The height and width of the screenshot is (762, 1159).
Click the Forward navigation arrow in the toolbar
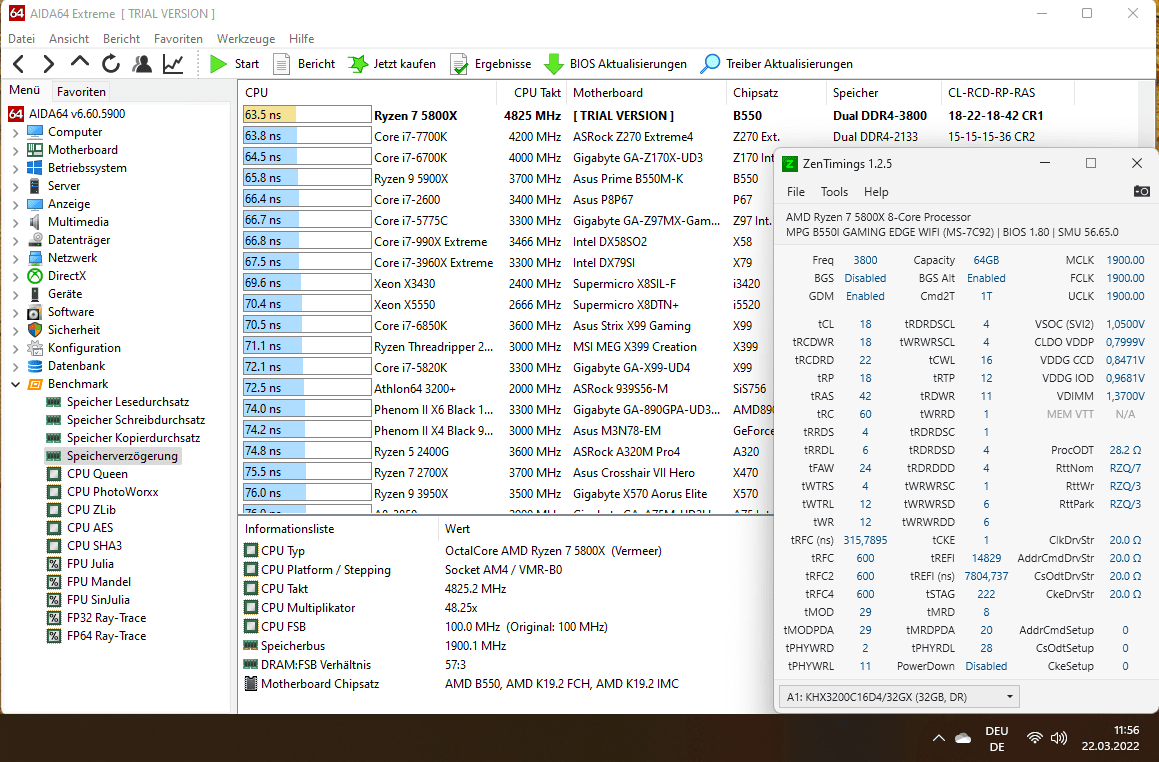[48, 64]
